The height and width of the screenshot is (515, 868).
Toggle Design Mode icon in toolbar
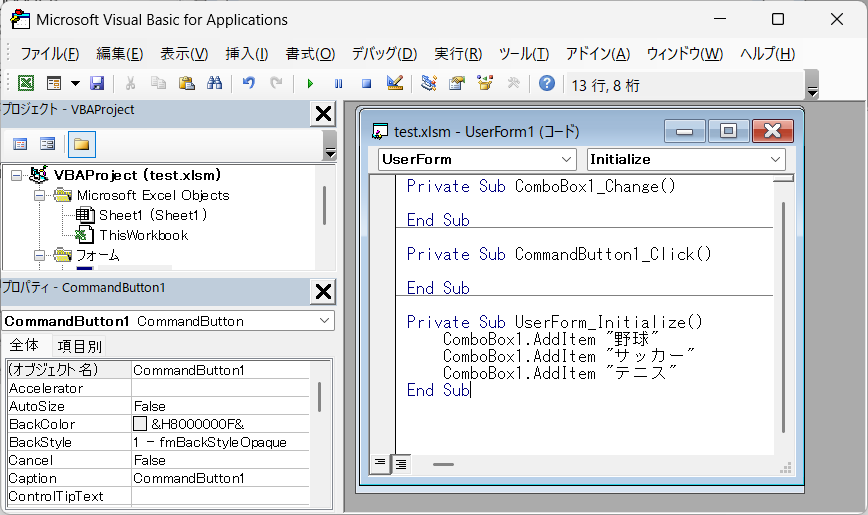point(395,84)
